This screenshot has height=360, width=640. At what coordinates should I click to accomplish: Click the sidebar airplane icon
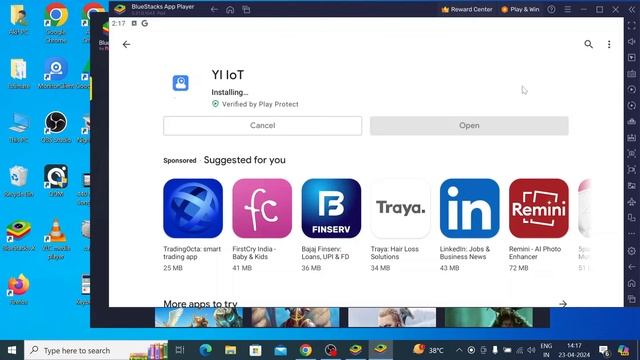tap(631, 202)
